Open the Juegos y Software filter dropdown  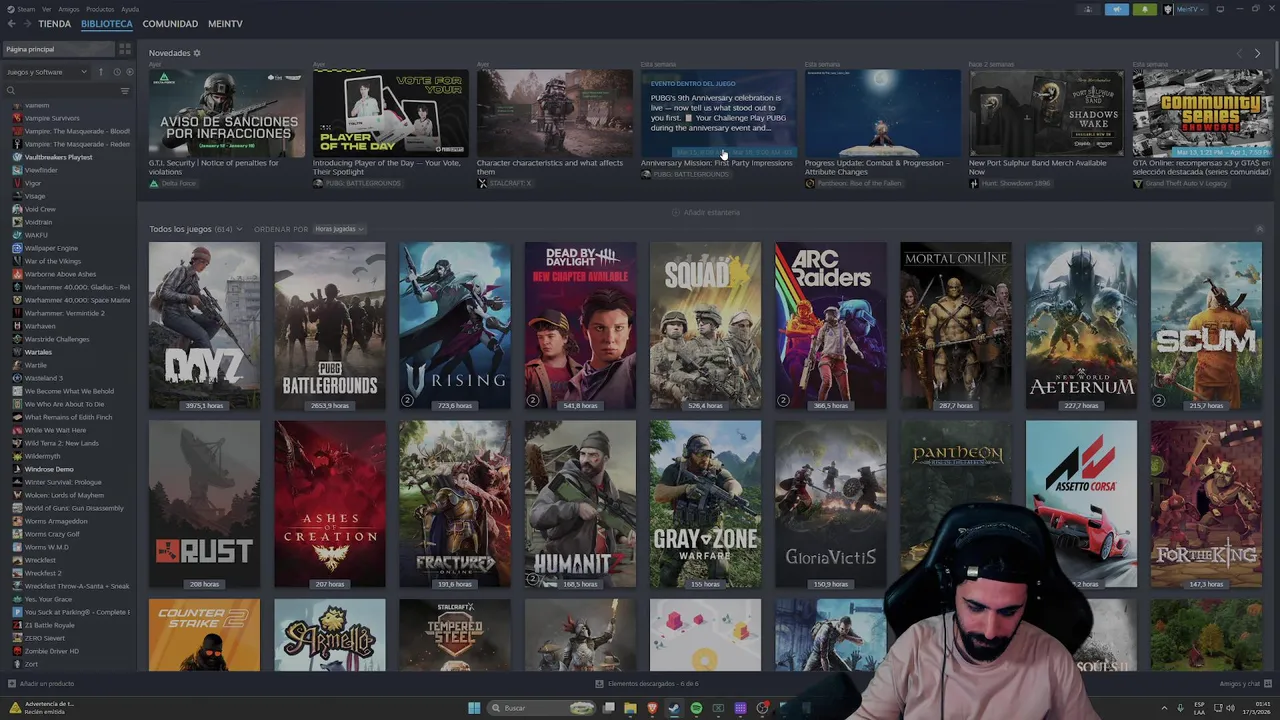click(x=47, y=72)
